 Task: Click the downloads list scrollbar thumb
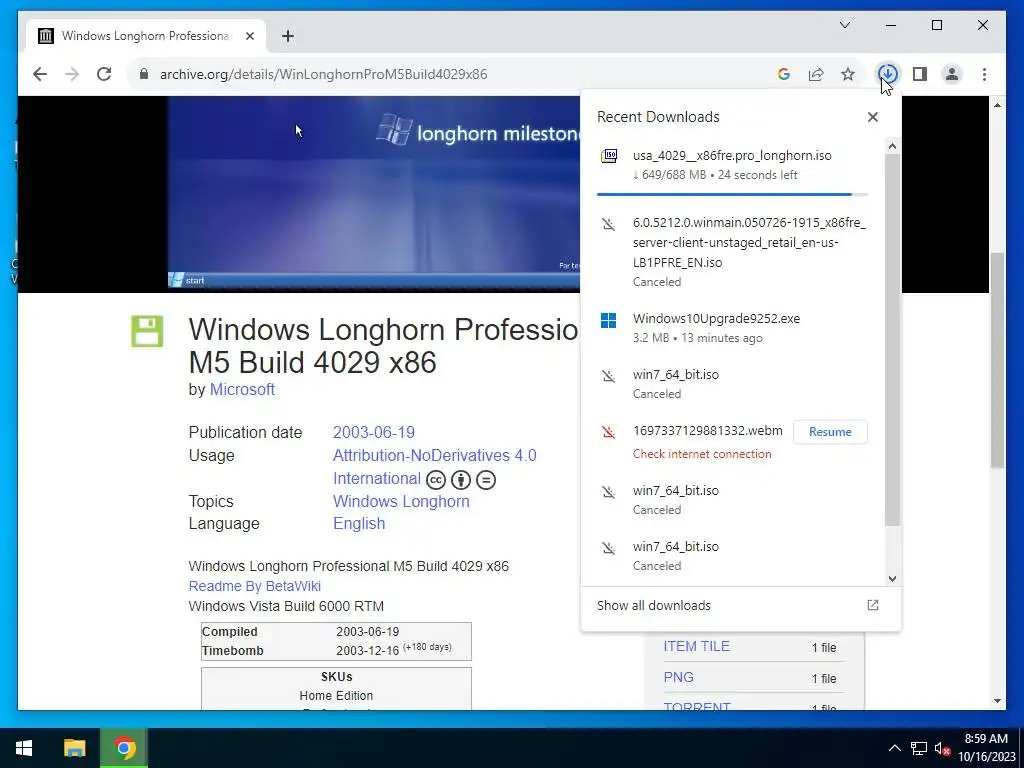pos(892,340)
